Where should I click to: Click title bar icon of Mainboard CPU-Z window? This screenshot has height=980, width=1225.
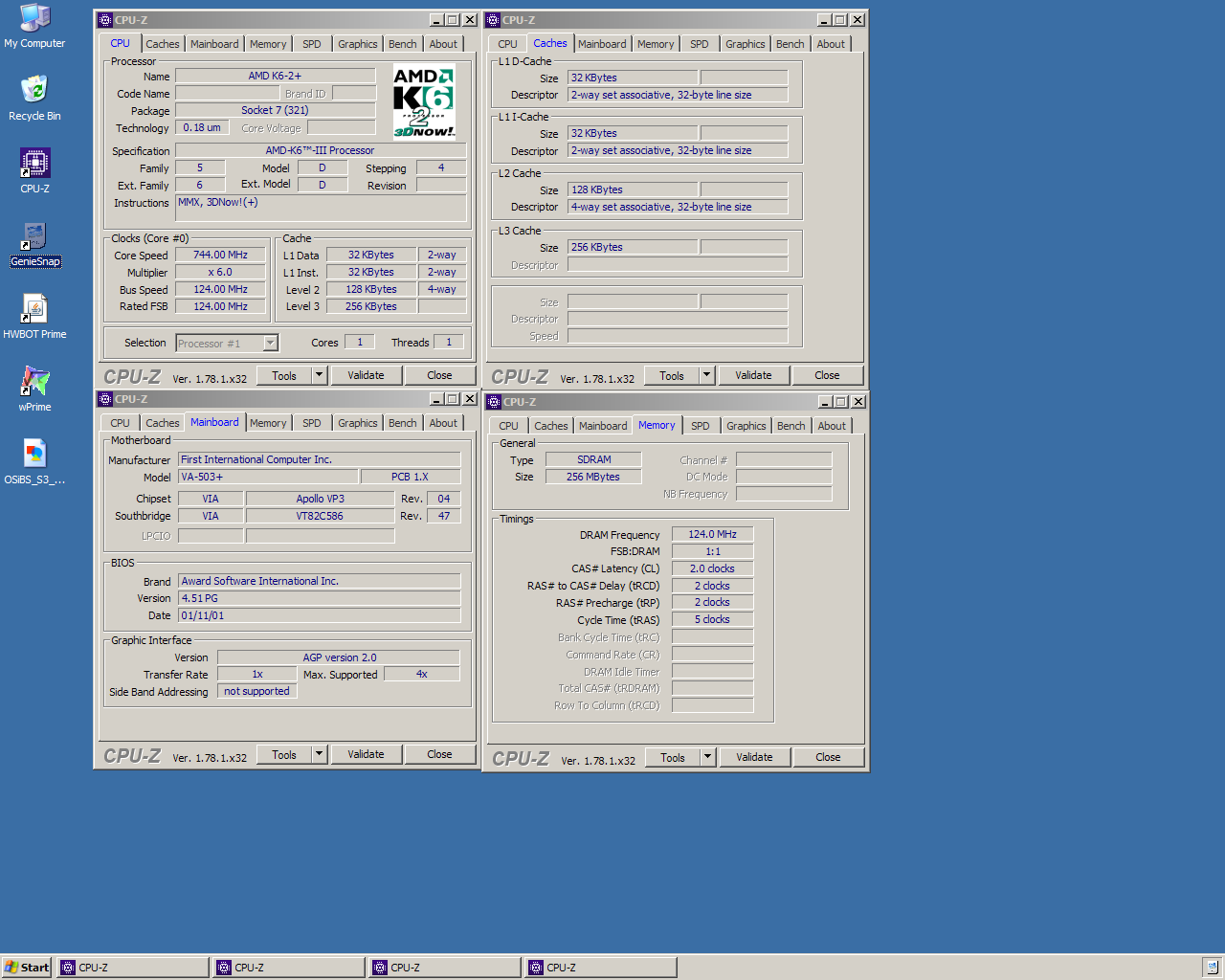(105, 399)
